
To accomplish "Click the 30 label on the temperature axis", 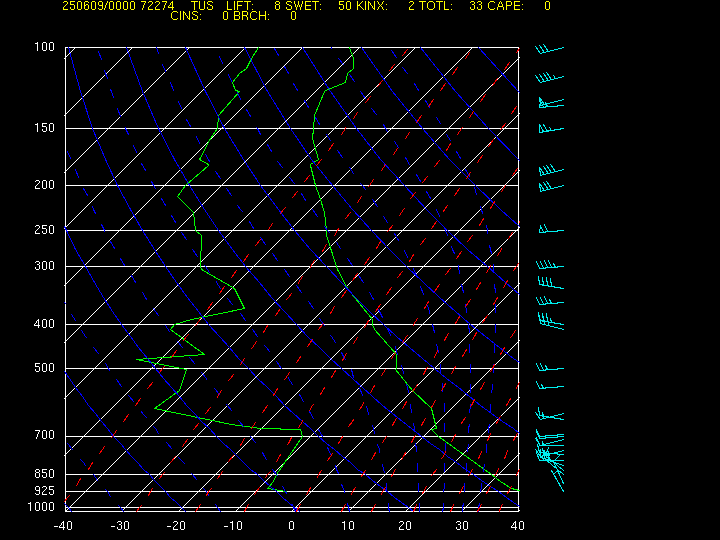I will pos(462,526).
